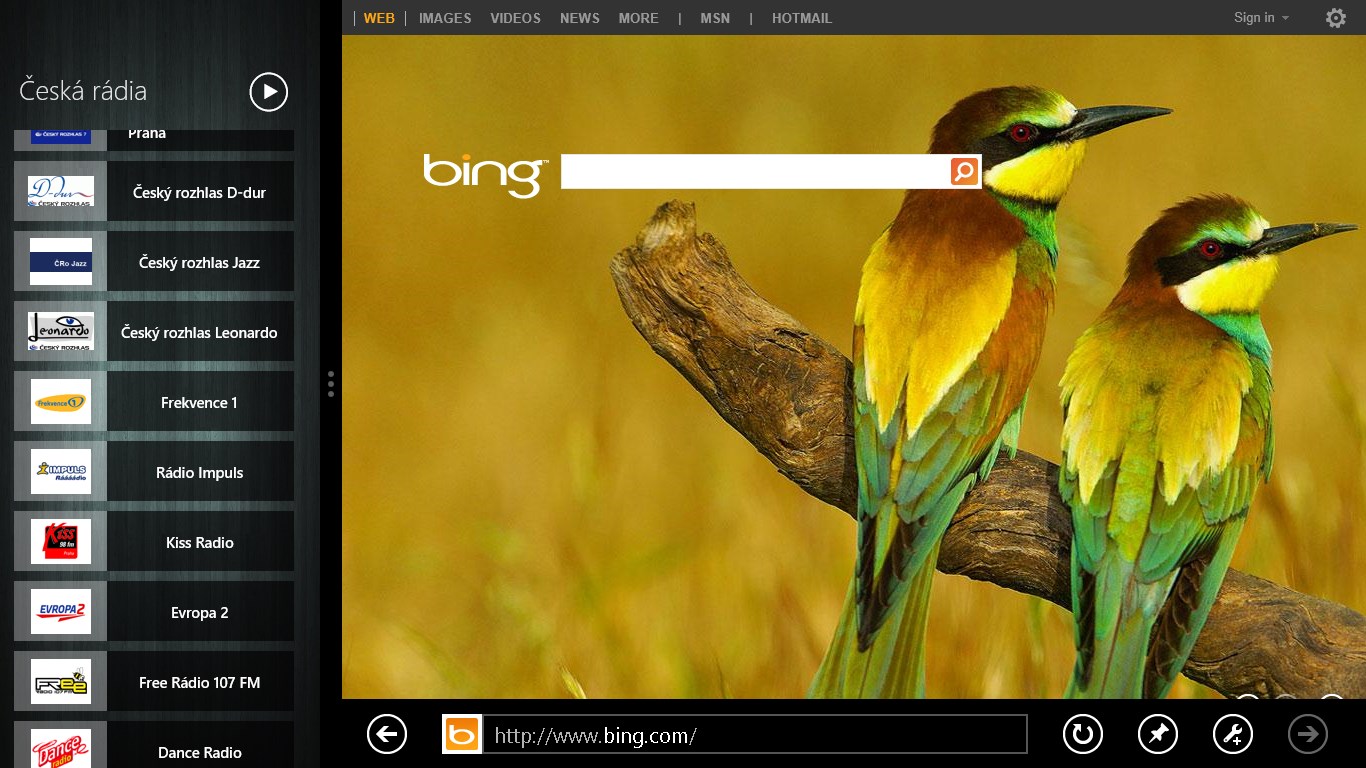Open the NEWS tab
1366x768 pixels.
tap(580, 18)
